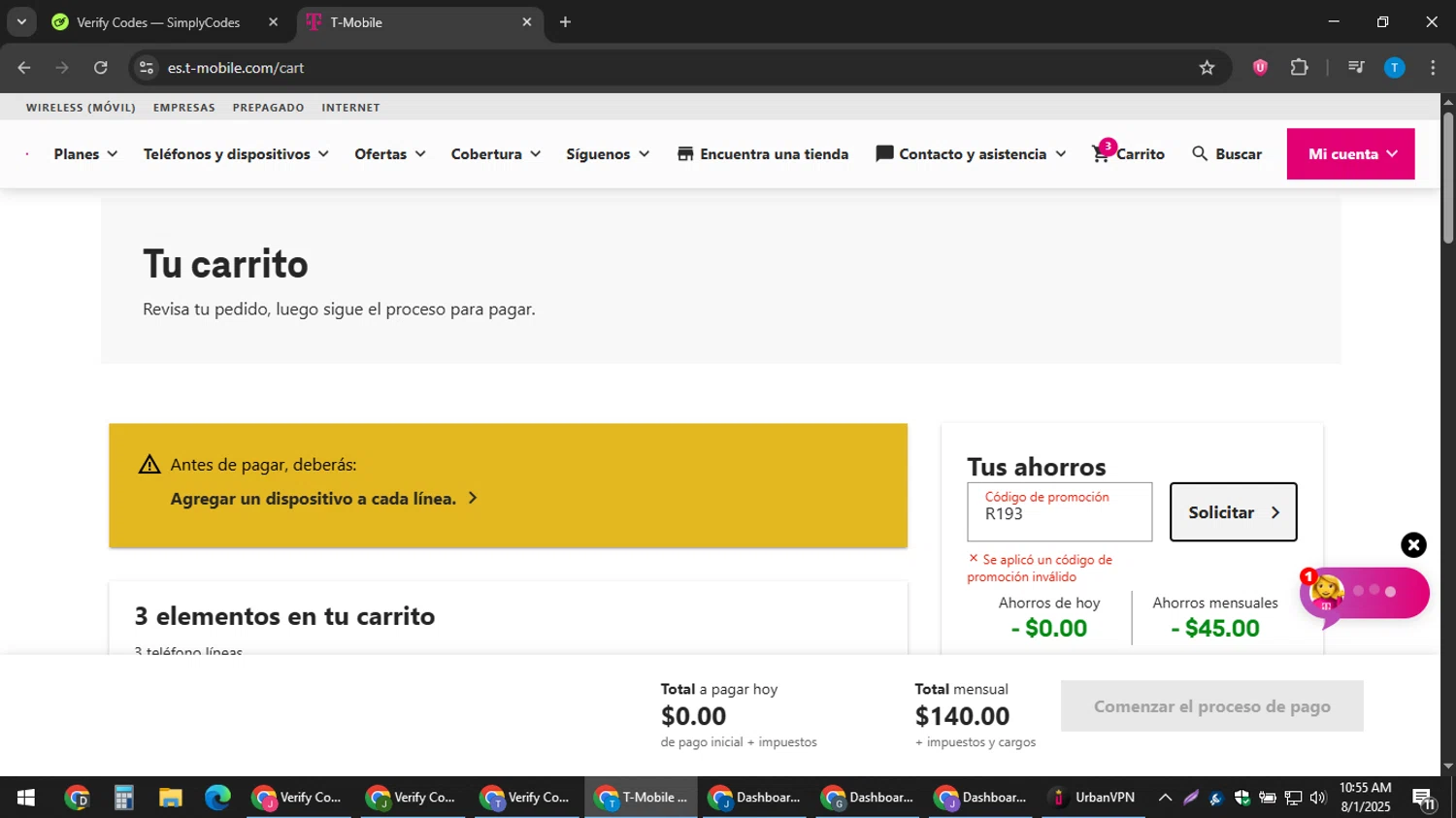Open Chrome three-dot menu
1456x818 pixels.
(x=1433, y=68)
